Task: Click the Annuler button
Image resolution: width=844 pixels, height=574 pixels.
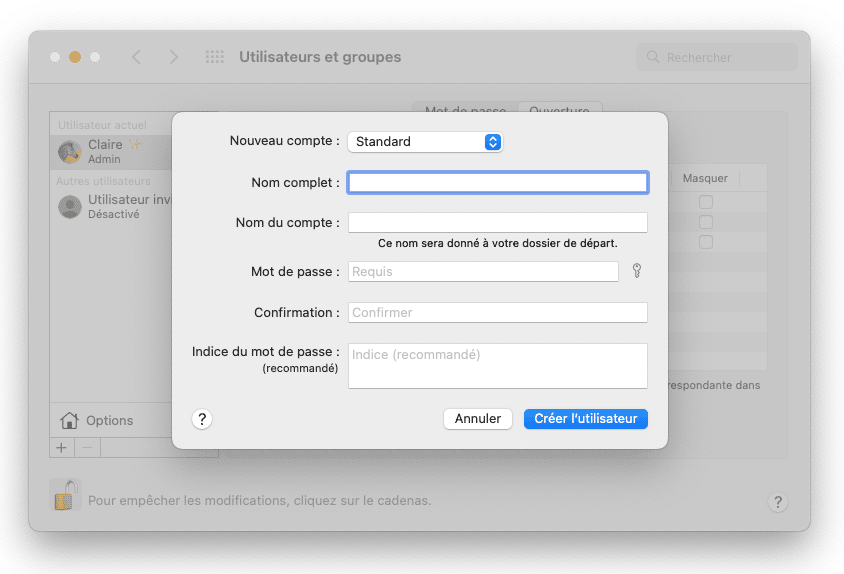Action: [477, 419]
